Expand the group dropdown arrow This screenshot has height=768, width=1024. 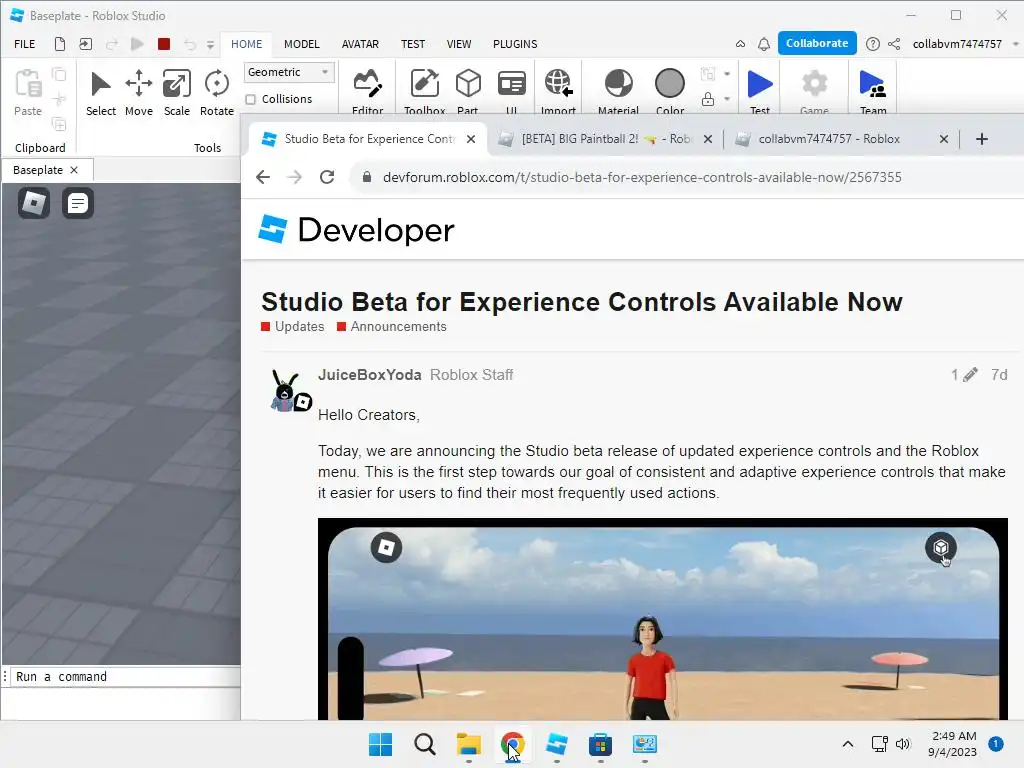tap(727, 74)
